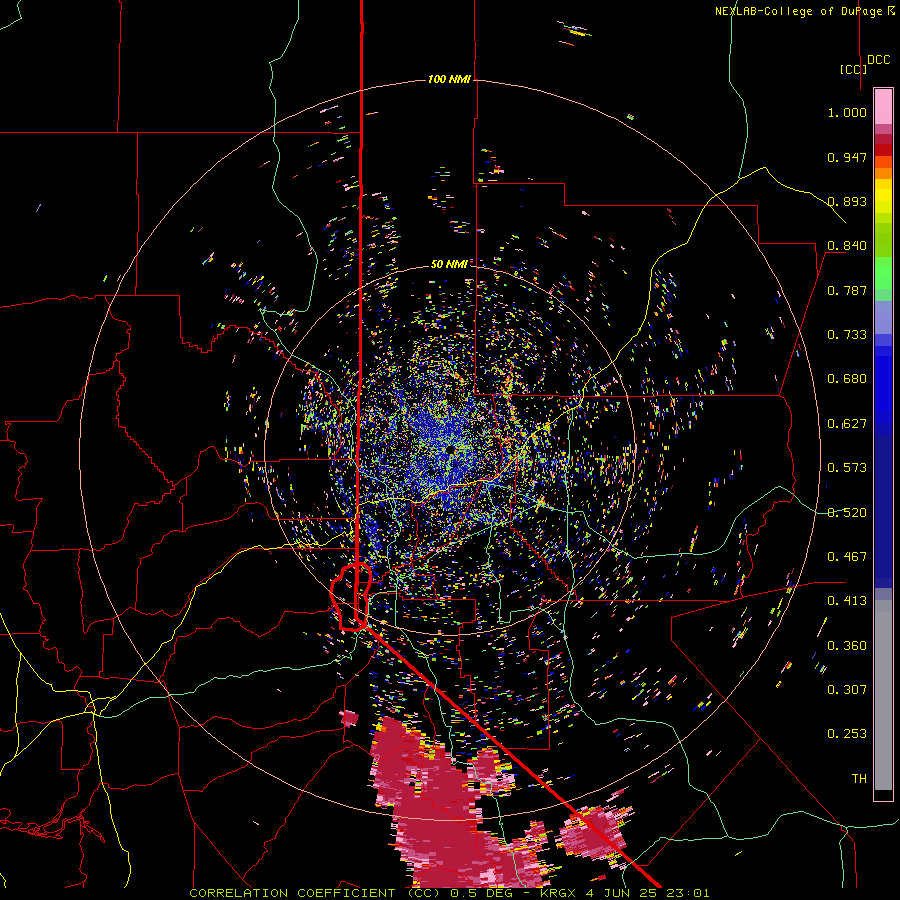Click the 0.467 scale value
Viewport: 900px width, 900px height.
pyautogui.click(x=847, y=557)
